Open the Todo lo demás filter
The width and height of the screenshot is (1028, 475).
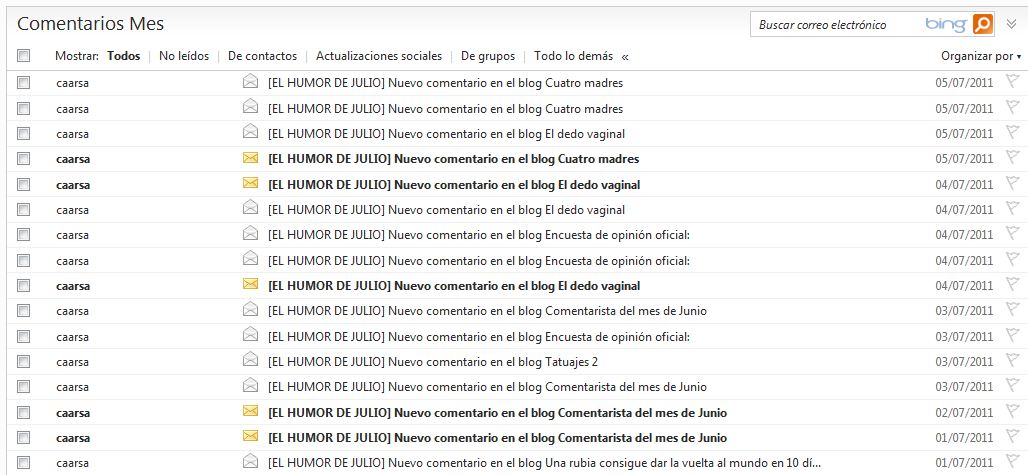click(x=574, y=56)
